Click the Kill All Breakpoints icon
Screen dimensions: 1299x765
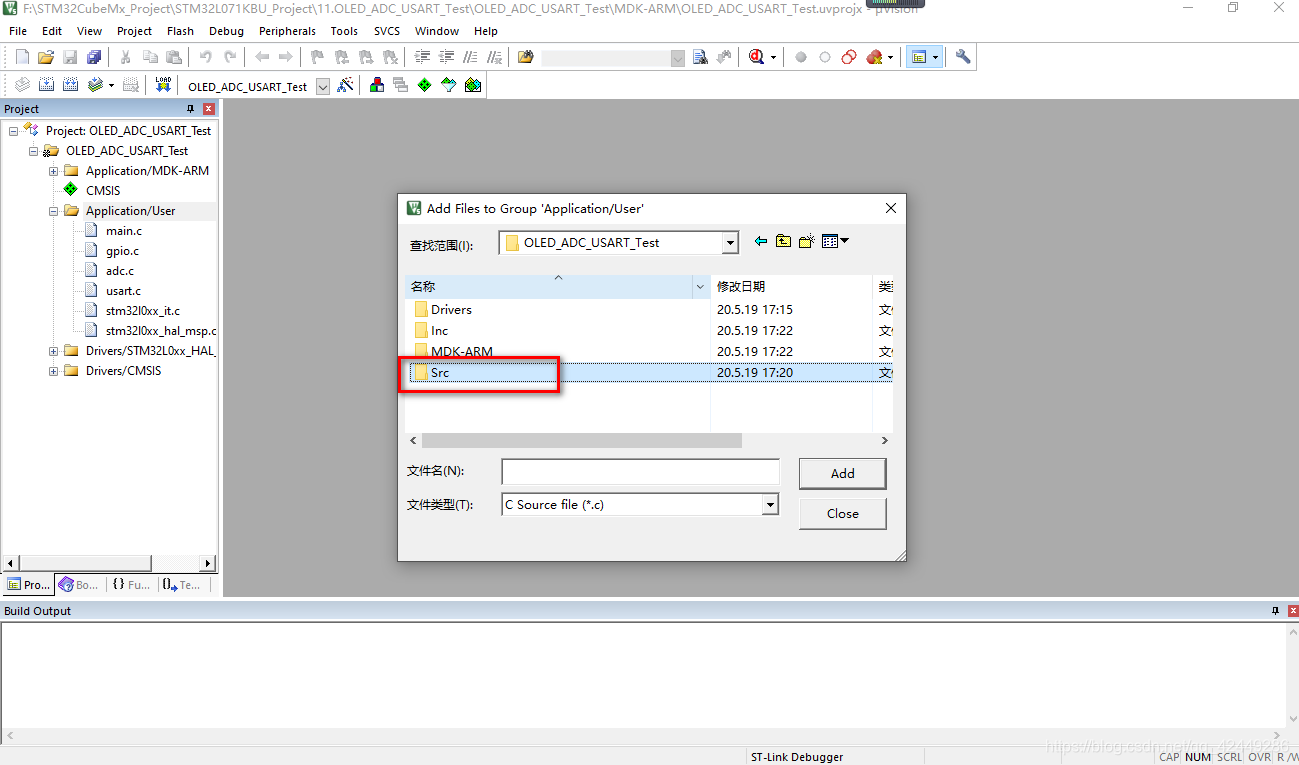(874, 57)
